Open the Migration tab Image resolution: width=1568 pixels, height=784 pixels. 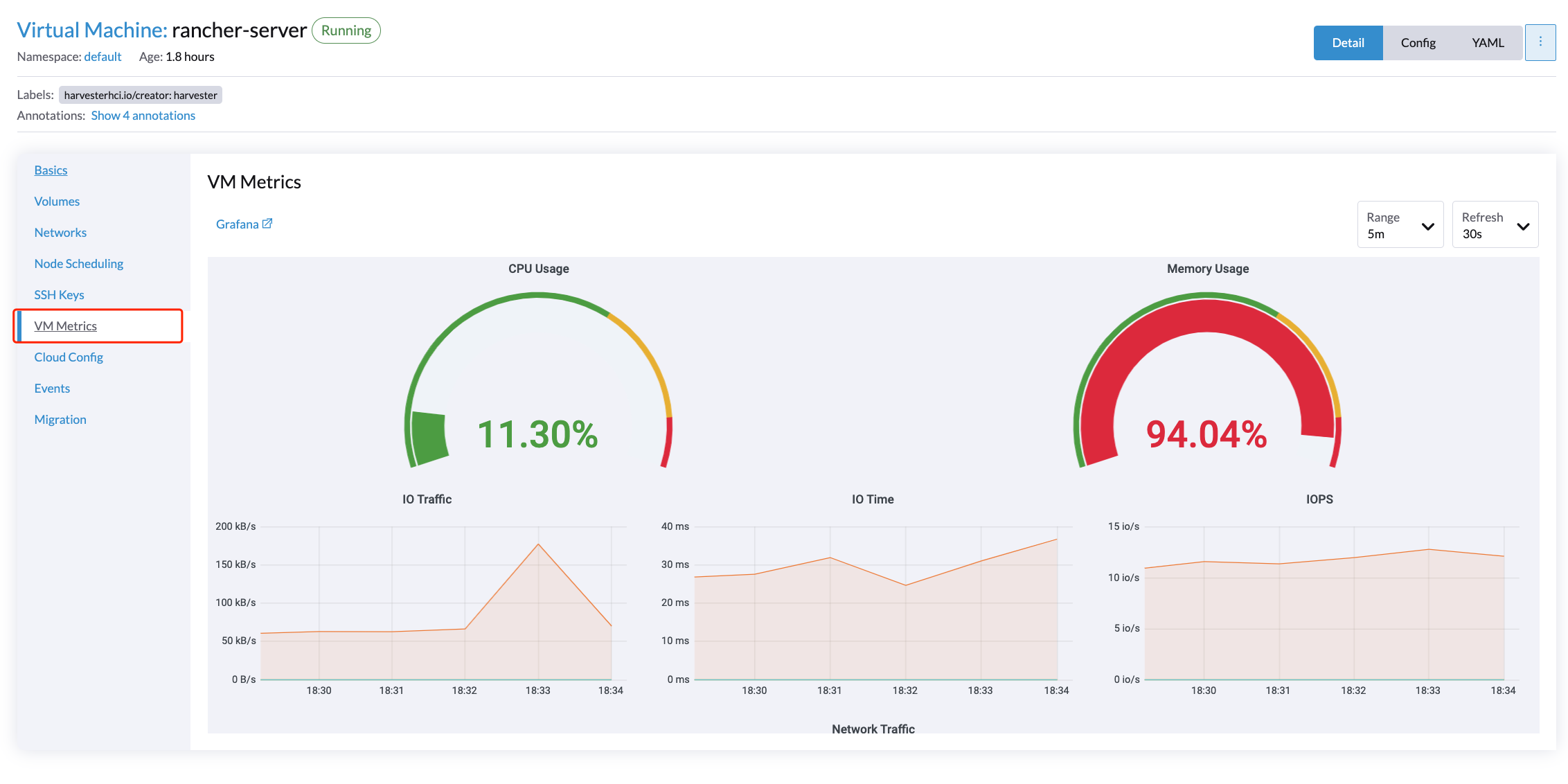[60, 419]
